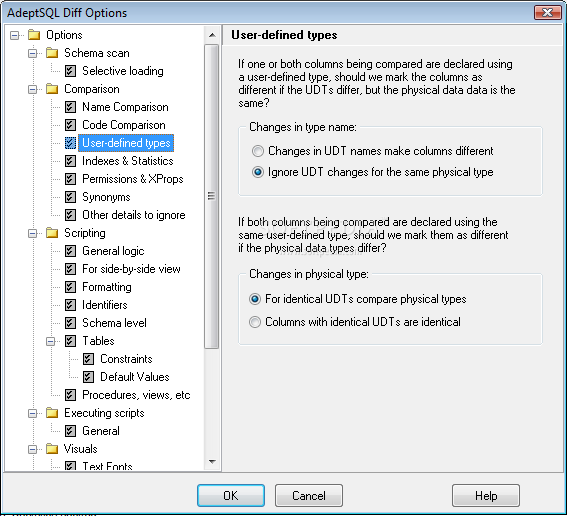Click the tree scrollbar up arrow
Screen dimensions: 567x516
[x=212, y=35]
